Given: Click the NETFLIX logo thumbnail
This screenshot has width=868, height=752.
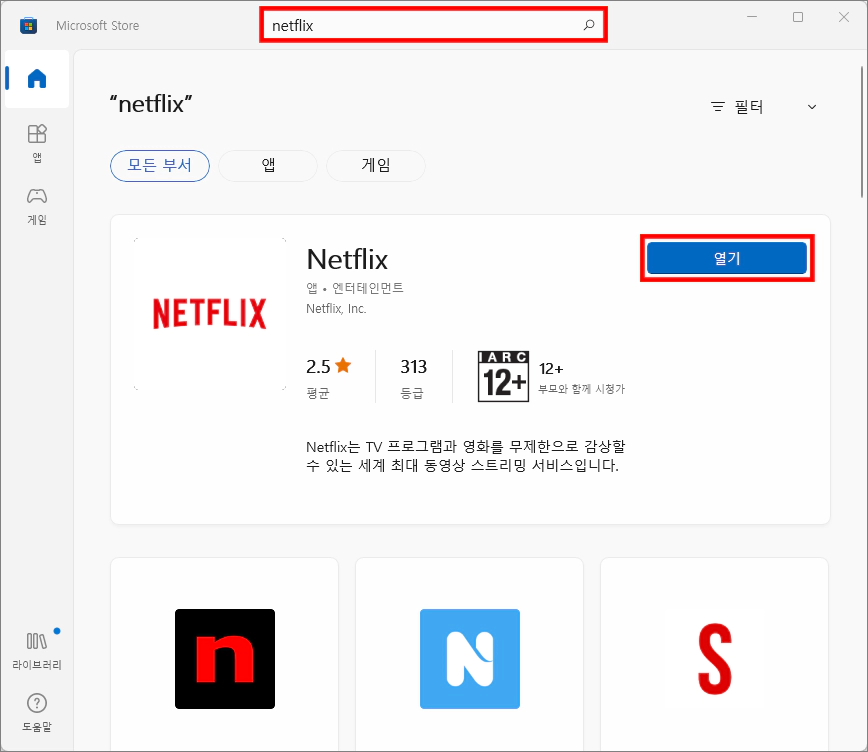Looking at the screenshot, I should 210,313.
